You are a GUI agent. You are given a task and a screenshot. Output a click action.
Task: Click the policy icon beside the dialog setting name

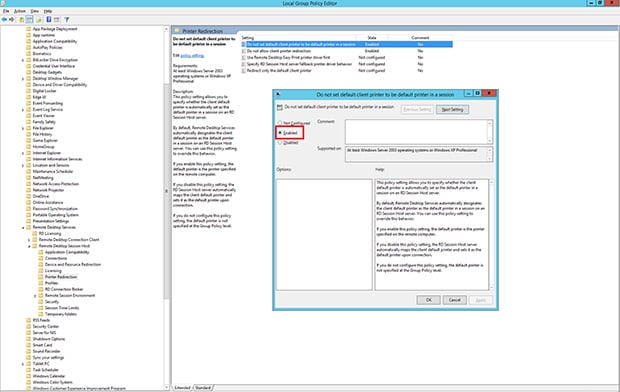pyautogui.click(x=280, y=107)
